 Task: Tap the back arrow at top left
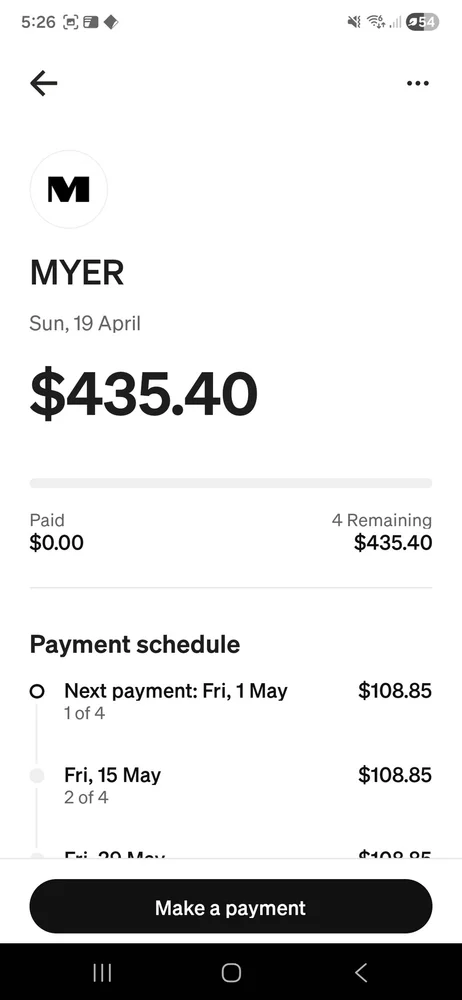(x=43, y=83)
